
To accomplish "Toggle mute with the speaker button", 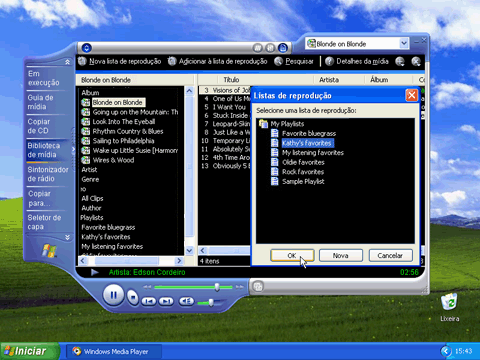I will [x=187, y=301].
